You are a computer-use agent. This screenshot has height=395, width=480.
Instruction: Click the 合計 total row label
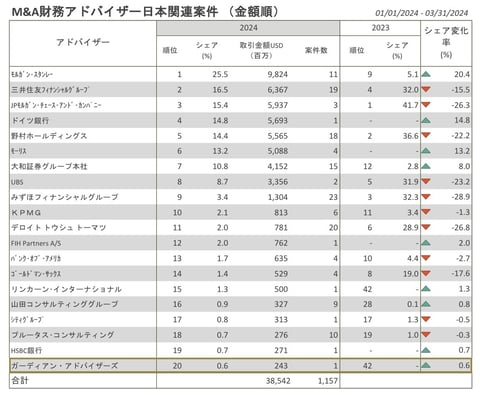(20, 380)
